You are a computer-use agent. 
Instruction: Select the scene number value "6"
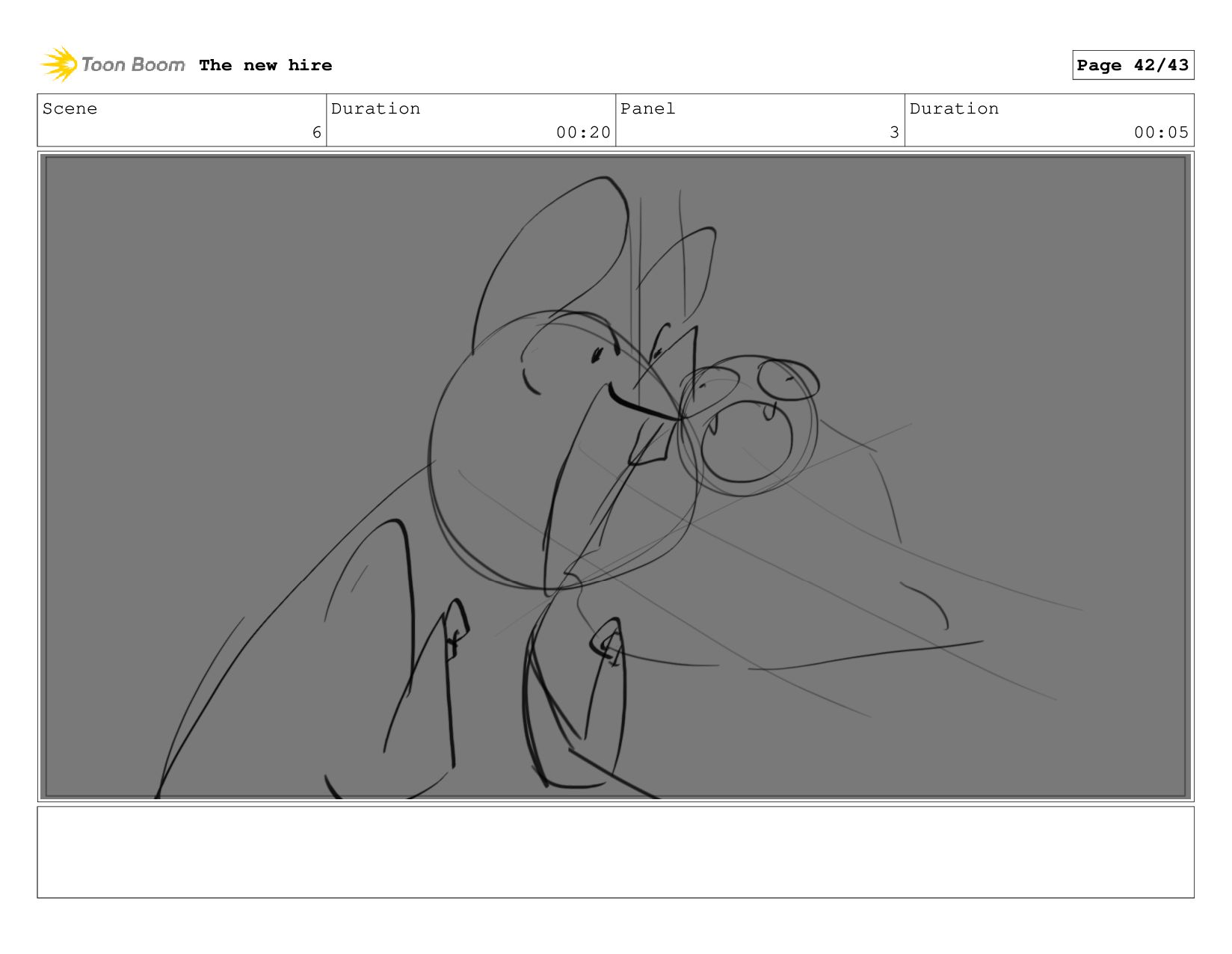(316, 132)
